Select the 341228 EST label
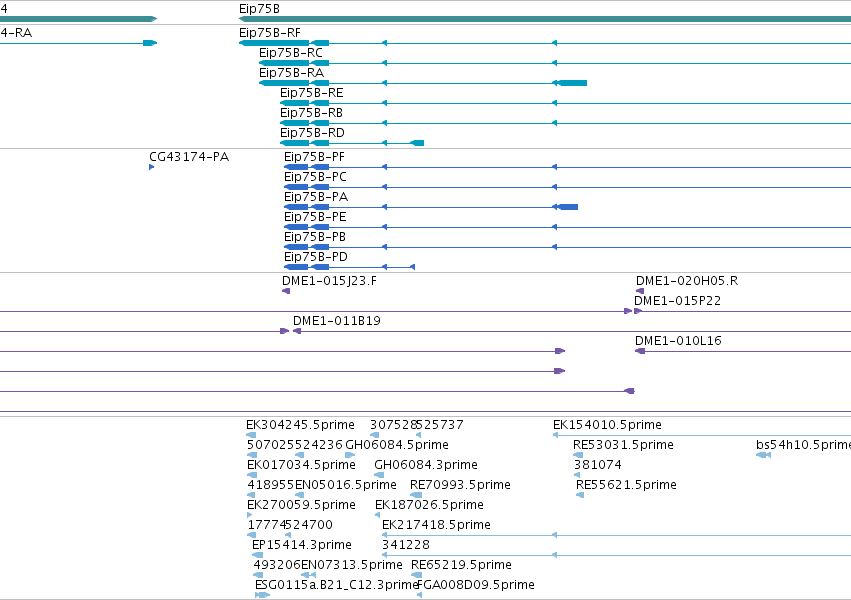 (x=406, y=545)
